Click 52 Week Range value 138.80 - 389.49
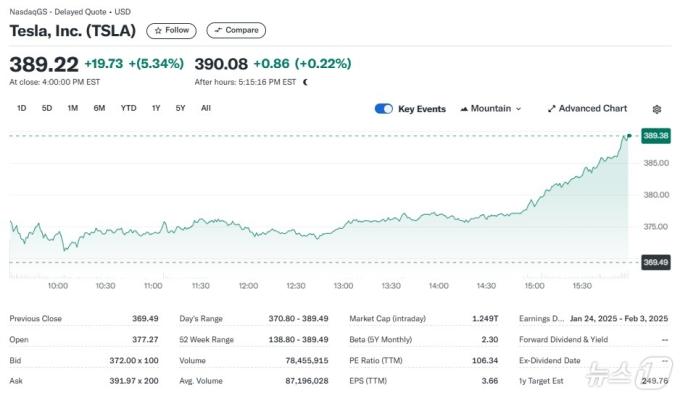 coord(298,339)
